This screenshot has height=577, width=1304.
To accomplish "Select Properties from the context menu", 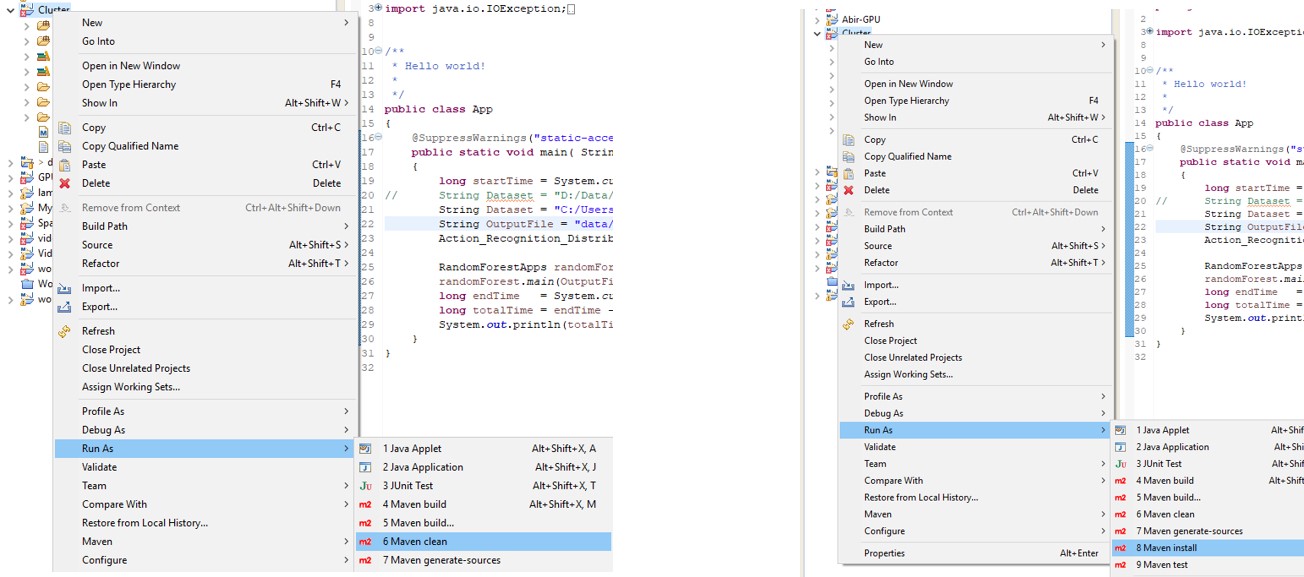I will point(884,553).
